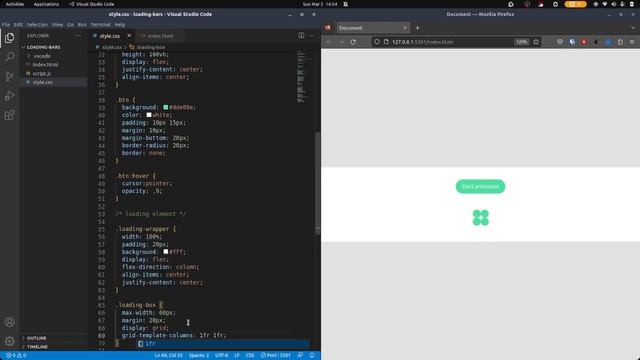Open Pocket shield icon in Firefox toolbar
The image size is (640, 360).
560,42
